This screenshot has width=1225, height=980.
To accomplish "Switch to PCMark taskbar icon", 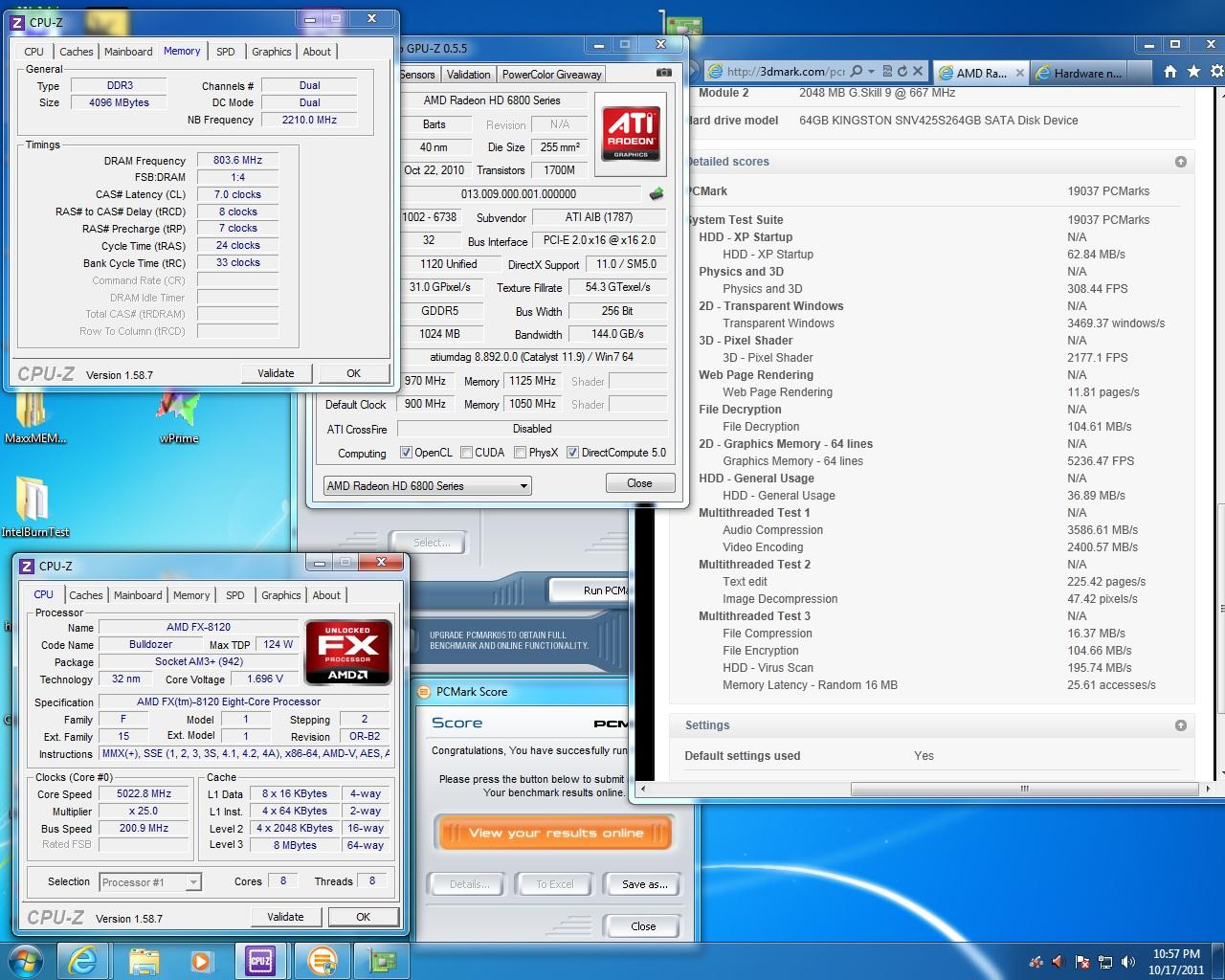I will click(x=323, y=960).
